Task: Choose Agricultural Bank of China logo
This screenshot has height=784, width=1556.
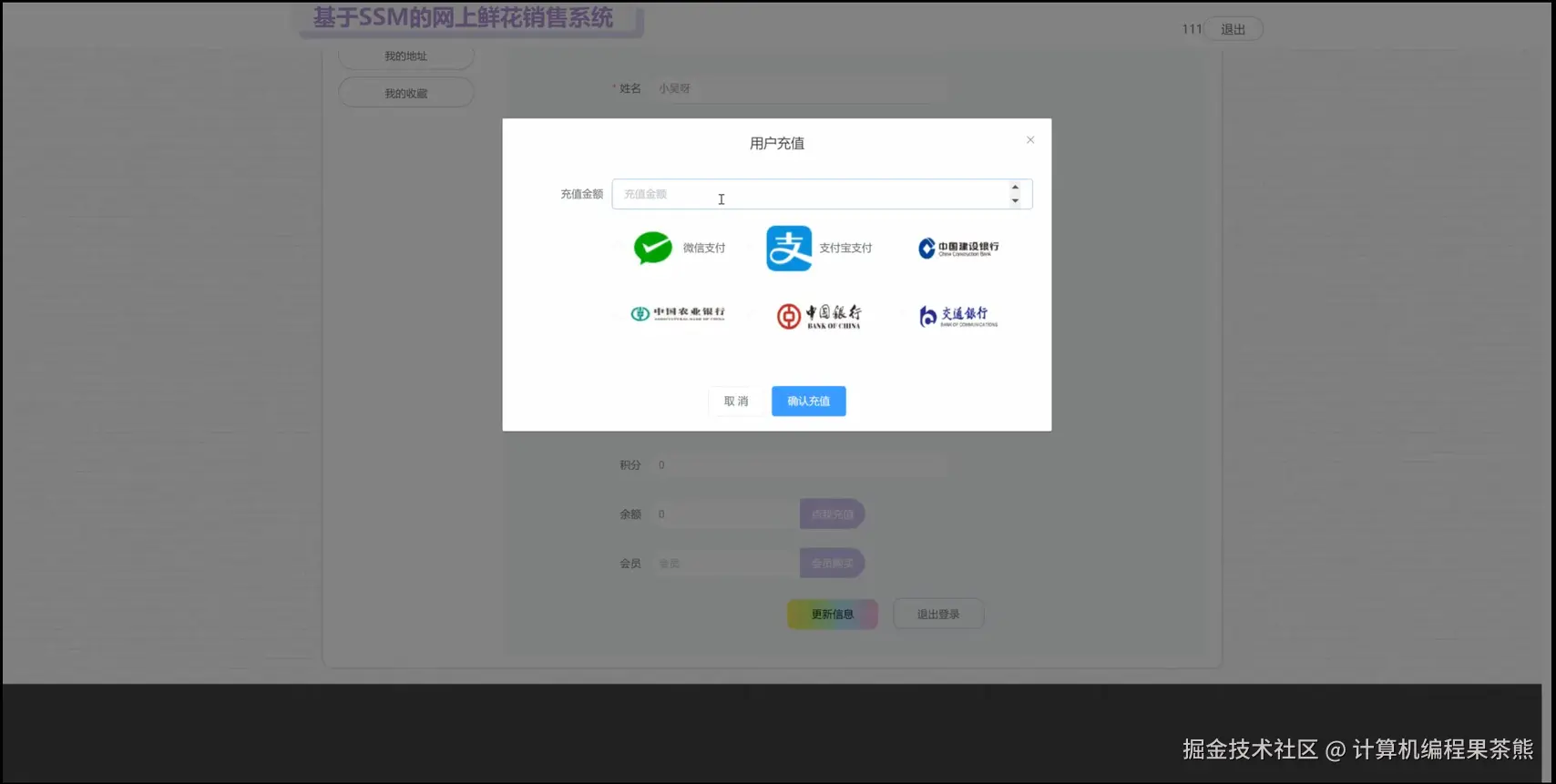Action: (x=678, y=313)
